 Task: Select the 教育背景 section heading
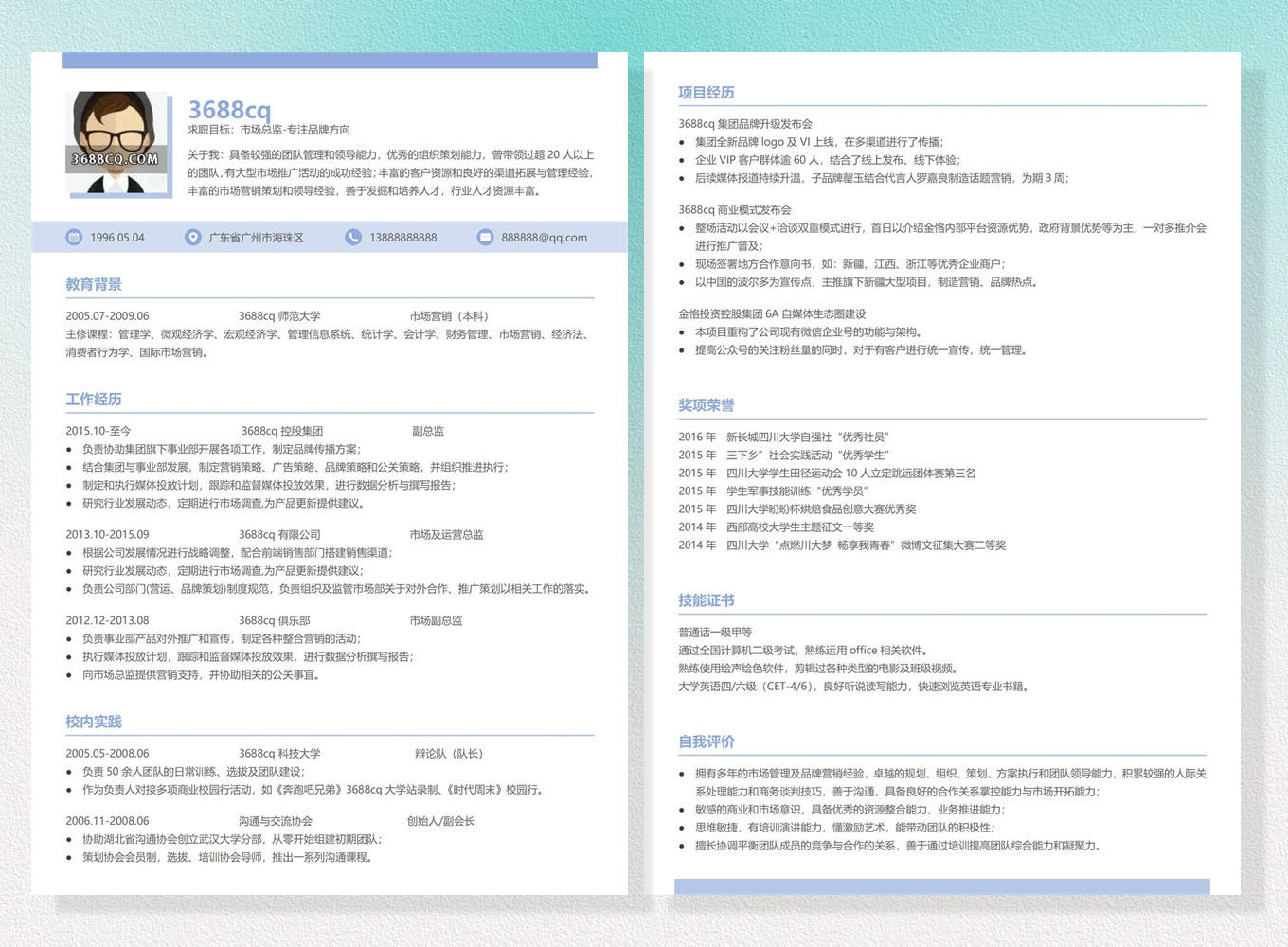coord(94,284)
